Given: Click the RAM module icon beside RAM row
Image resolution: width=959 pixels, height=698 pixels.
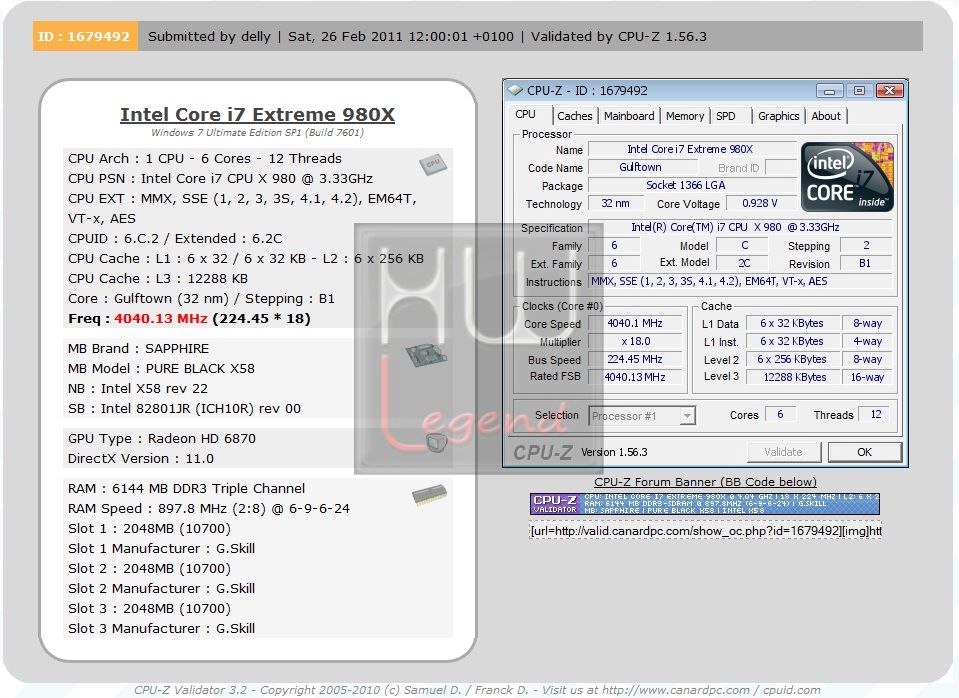Looking at the screenshot, I should point(429,494).
